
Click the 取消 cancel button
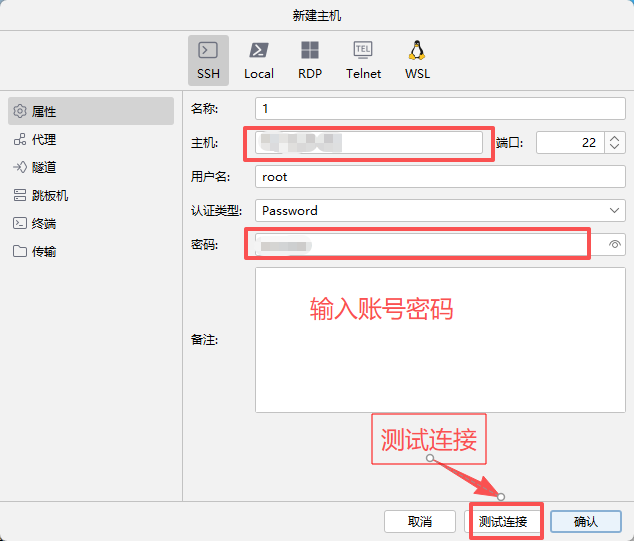pyautogui.click(x=420, y=521)
